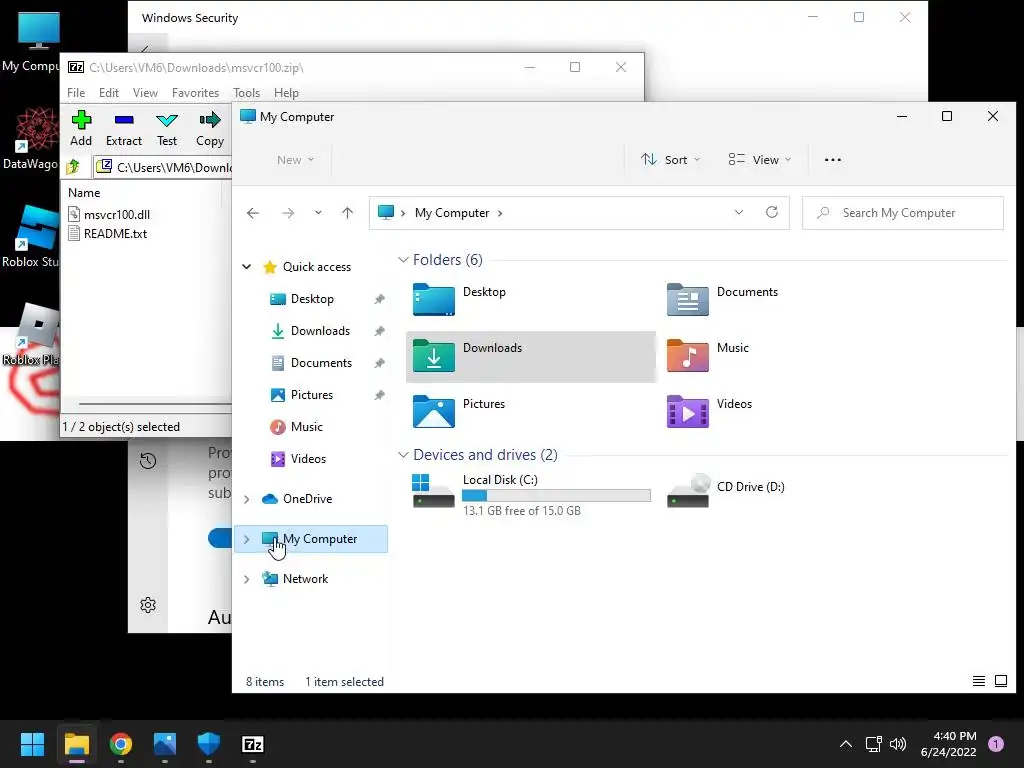Open the Sort dropdown in File Explorer
Image resolution: width=1024 pixels, height=768 pixels.
(x=671, y=159)
